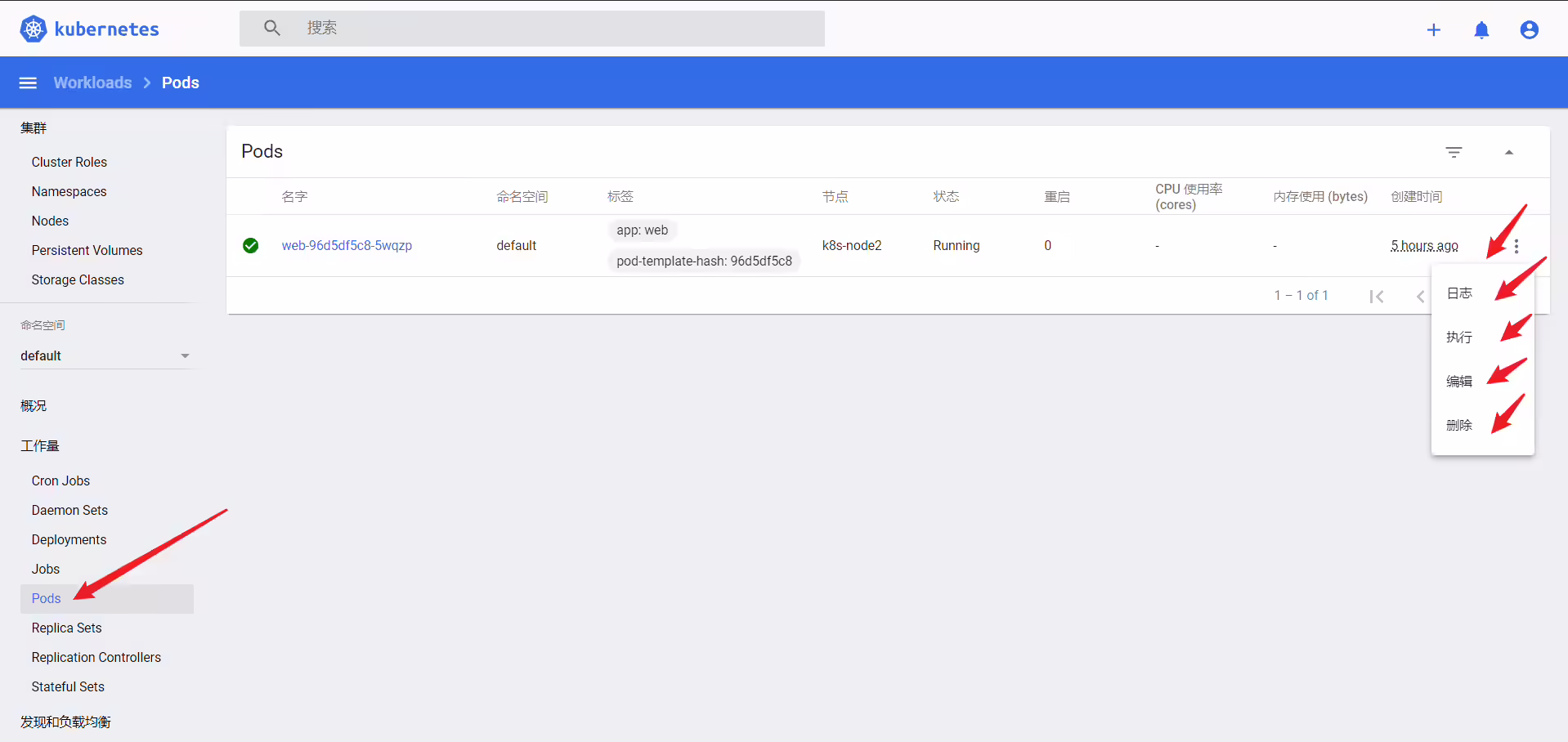1568x742 pixels.
Task: Open Namespaces in sidebar
Action: (69, 191)
